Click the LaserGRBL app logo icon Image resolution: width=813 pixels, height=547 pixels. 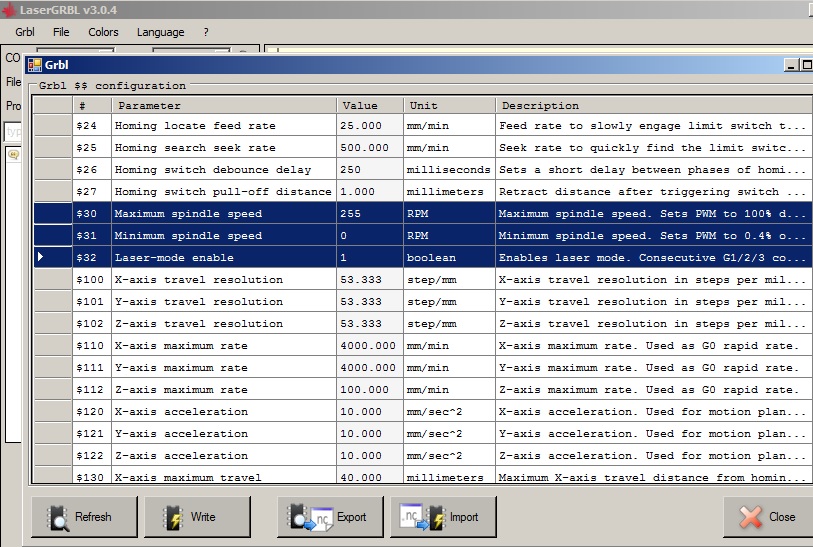(x=8, y=10)
